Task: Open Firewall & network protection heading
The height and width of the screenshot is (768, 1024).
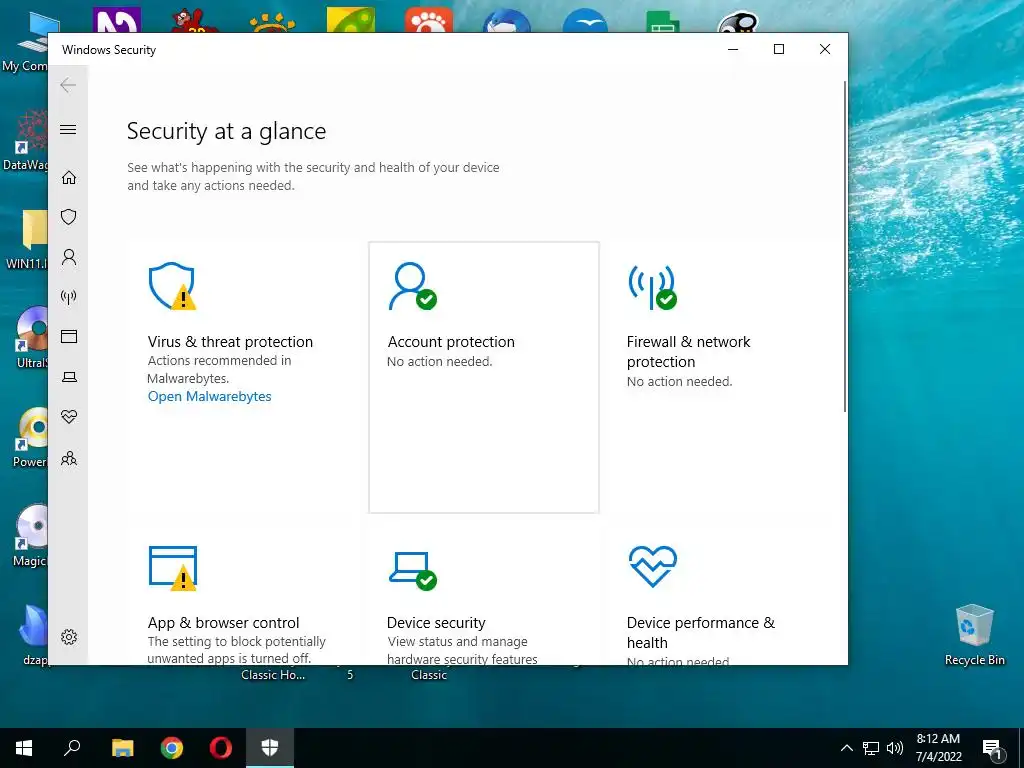Action: click(x=688, y=351)
